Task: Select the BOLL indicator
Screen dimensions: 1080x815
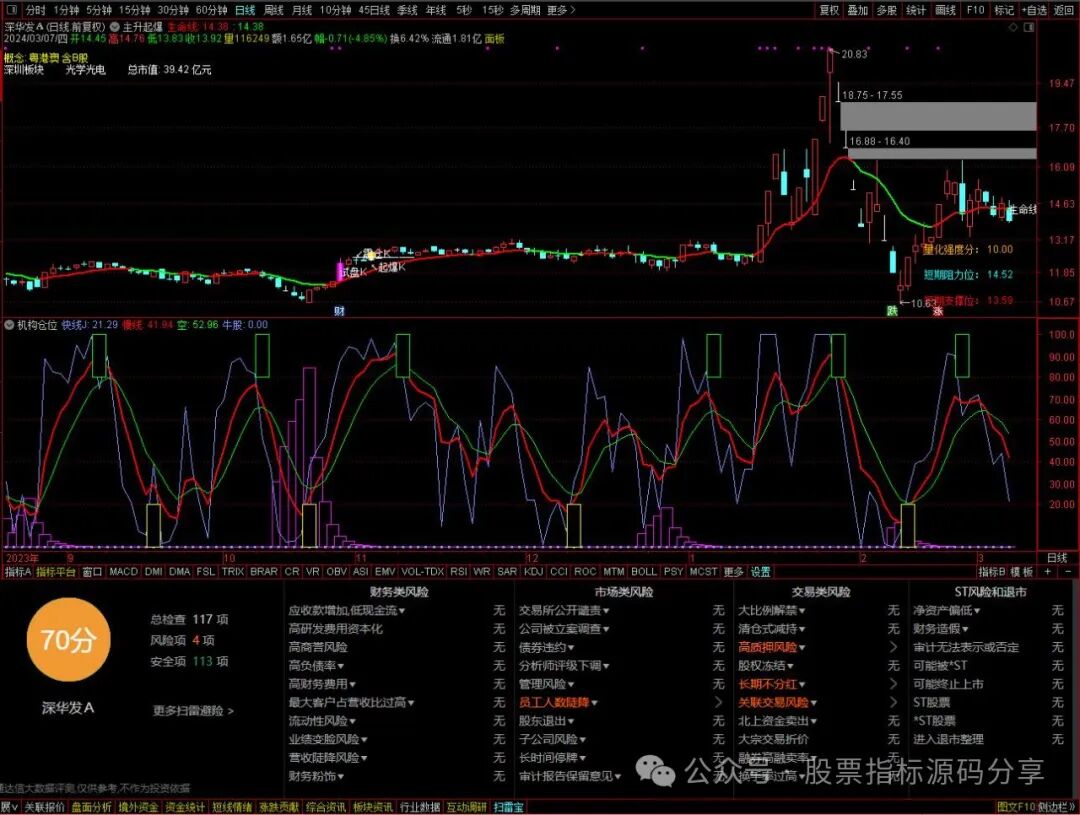Action: coord(643,572)
